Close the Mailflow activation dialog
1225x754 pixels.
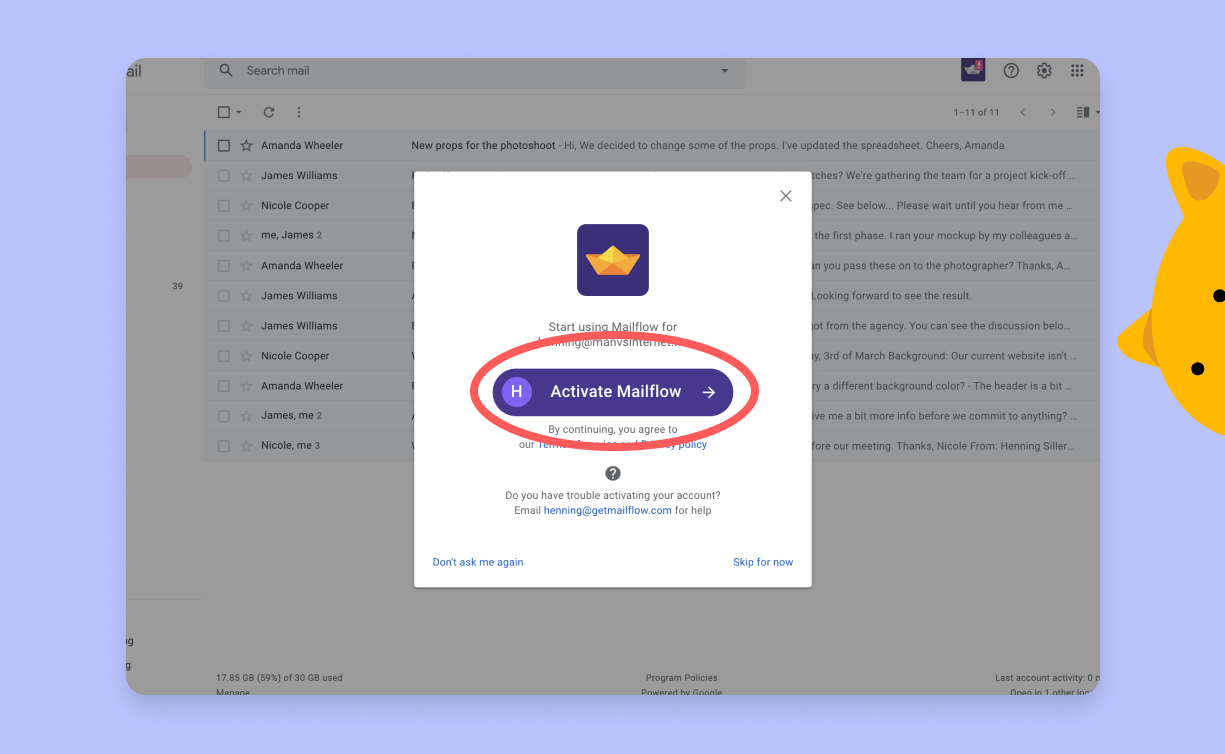click(x=786, y=196)
